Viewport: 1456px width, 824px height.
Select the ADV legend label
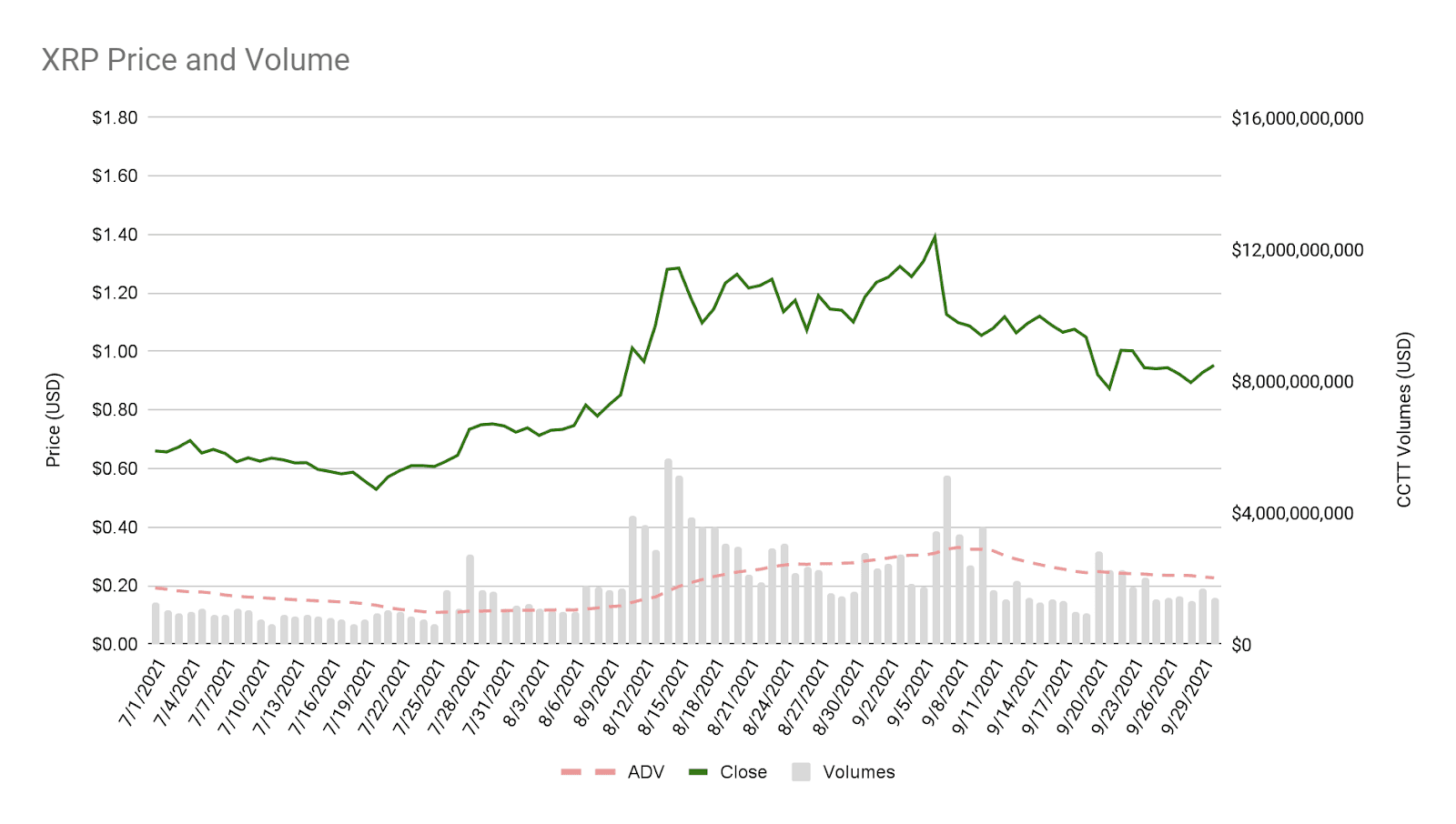click(645, 772)
